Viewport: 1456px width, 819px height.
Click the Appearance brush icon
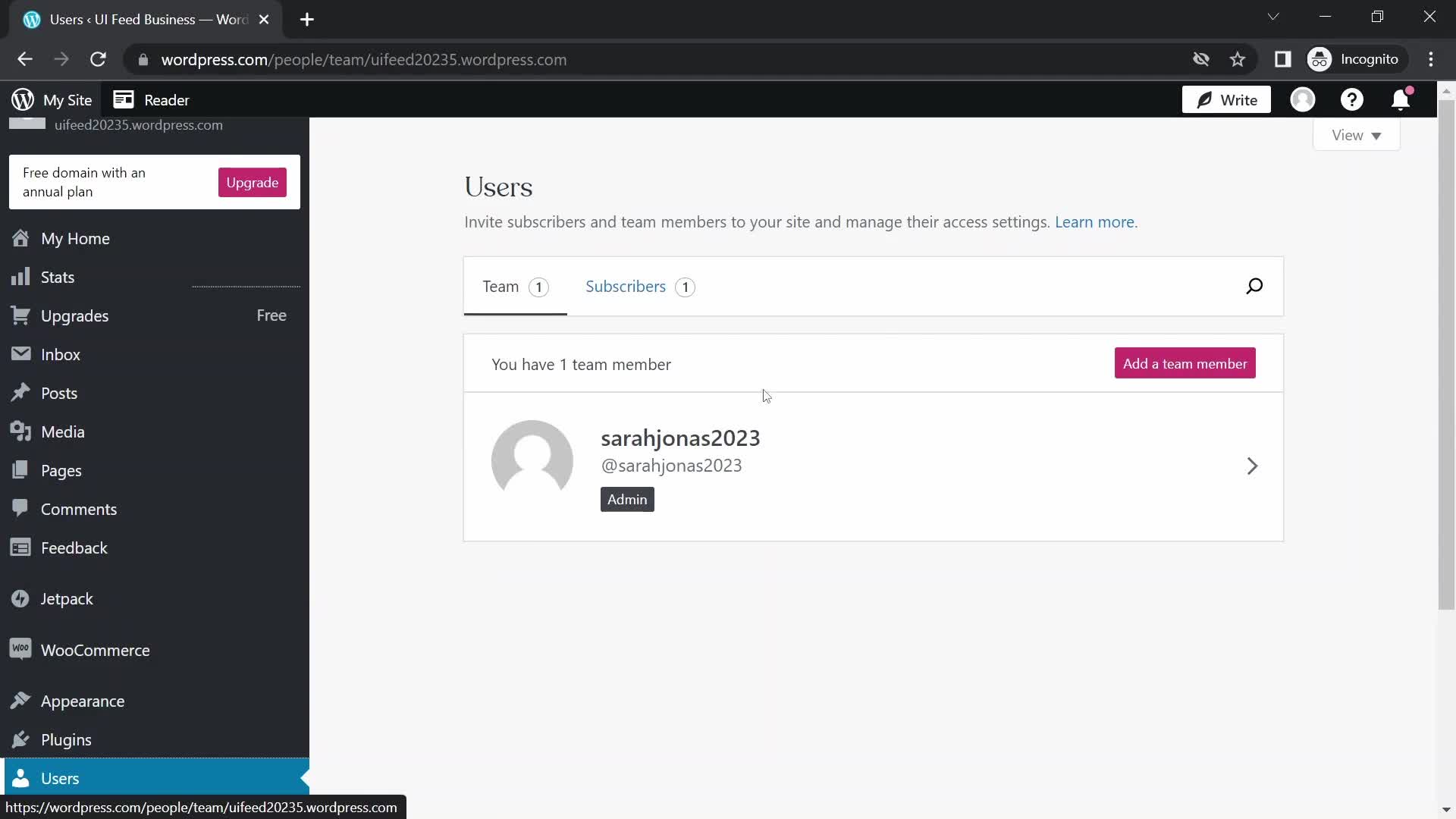pyautogui.click(x=20, y=701)
